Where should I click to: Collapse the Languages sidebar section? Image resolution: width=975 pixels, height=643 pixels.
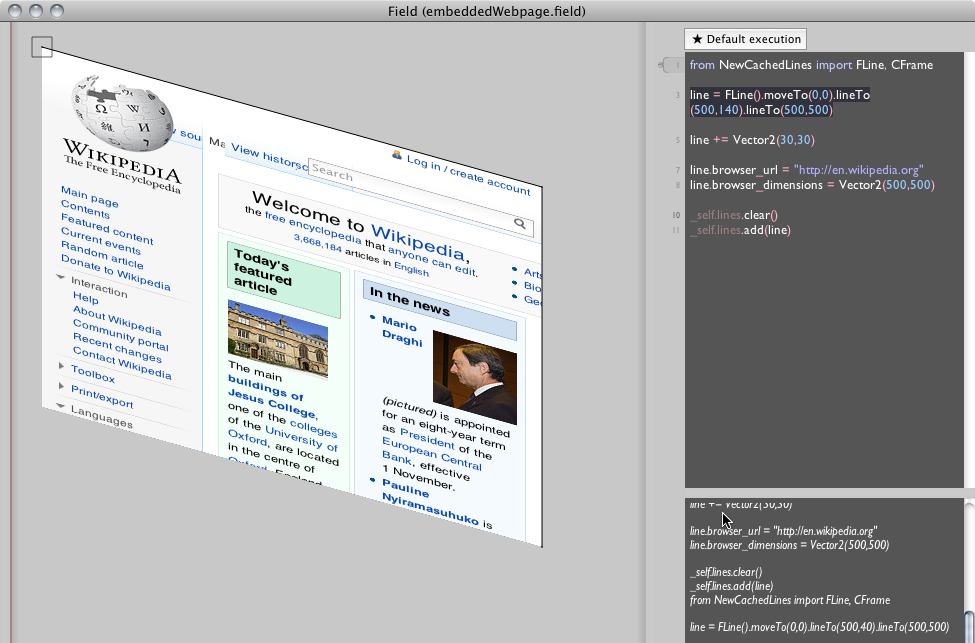61,407
